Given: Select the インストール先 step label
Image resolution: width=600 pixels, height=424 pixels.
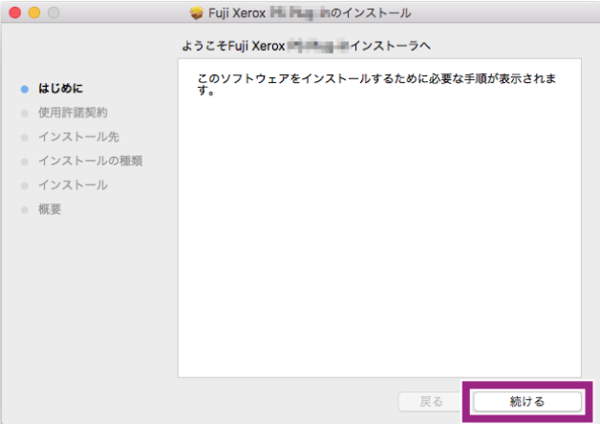Looking at the screenshot, I should coord(78,137).
